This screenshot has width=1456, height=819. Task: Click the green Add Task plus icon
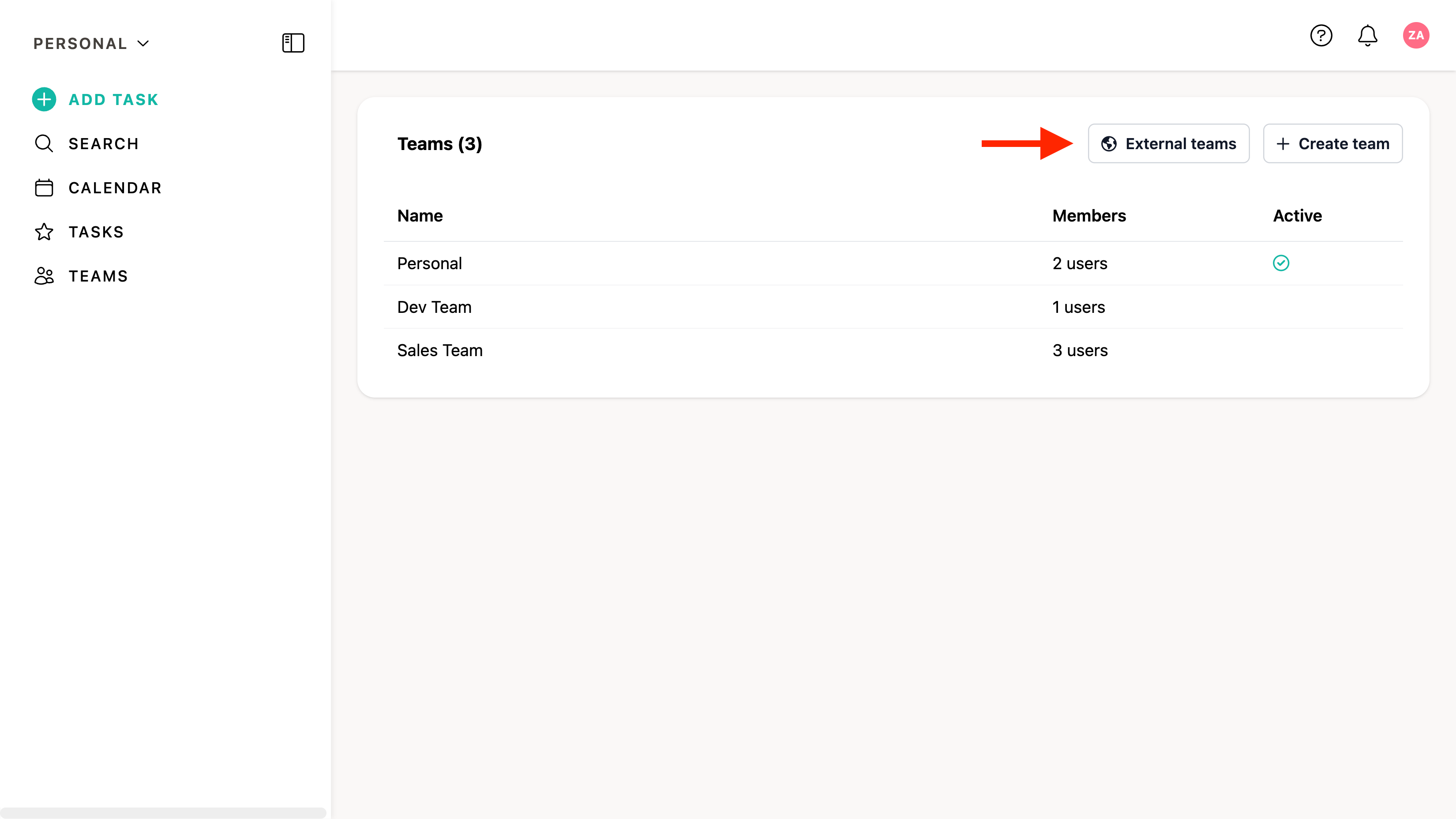(x=44, y=99)
